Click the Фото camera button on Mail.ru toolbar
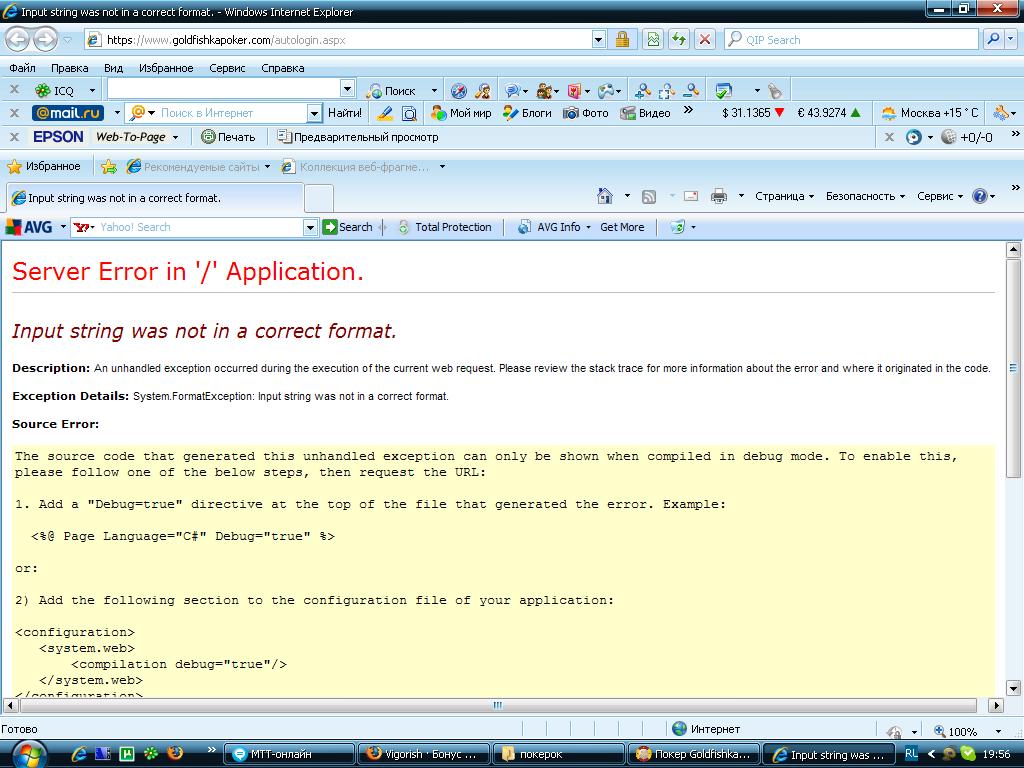1024x768 pixels. 585,113
